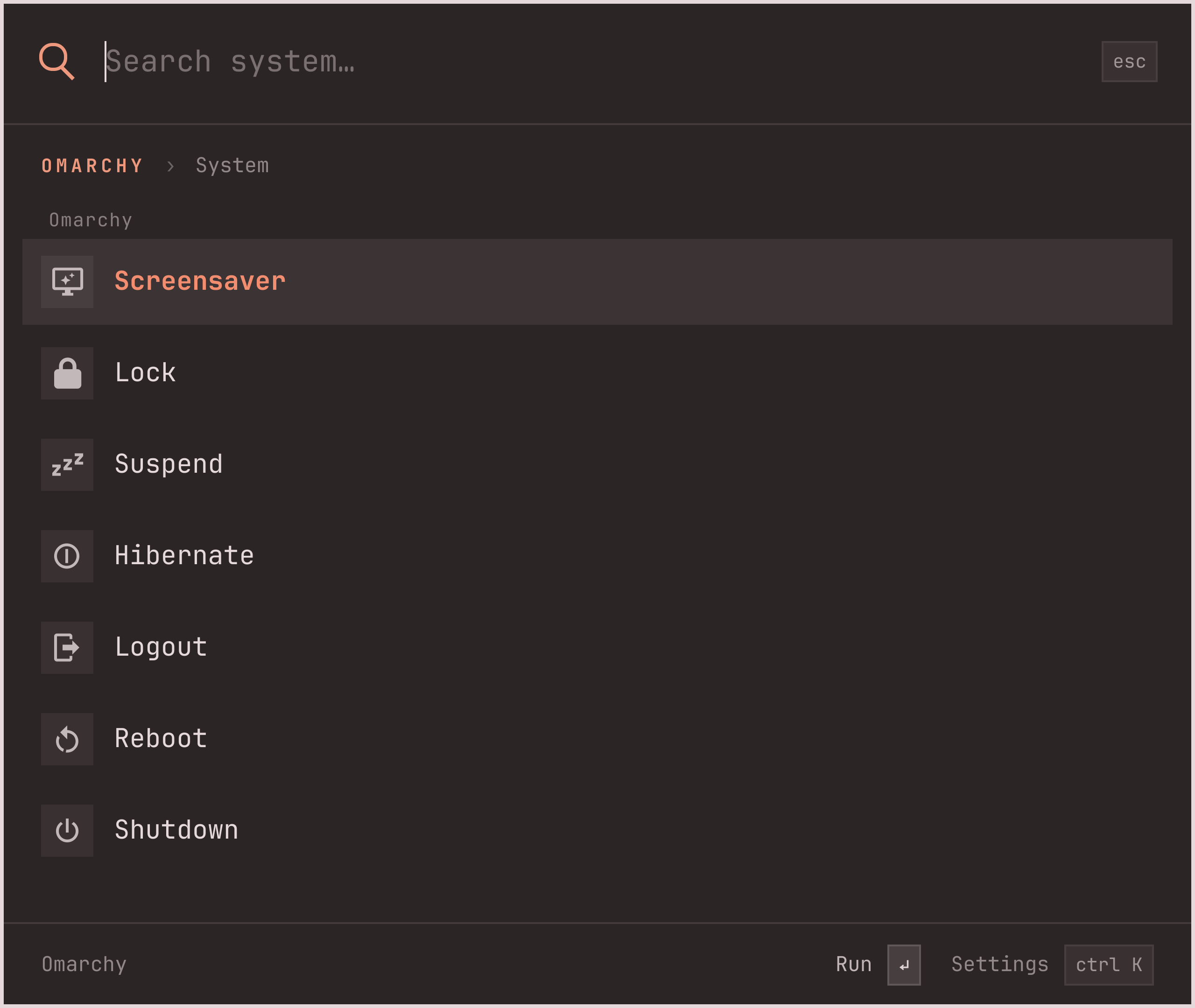Click the Screensaver monitor icon
The width and height of the screenshot is (1195, 1008).
pos(67,282)
